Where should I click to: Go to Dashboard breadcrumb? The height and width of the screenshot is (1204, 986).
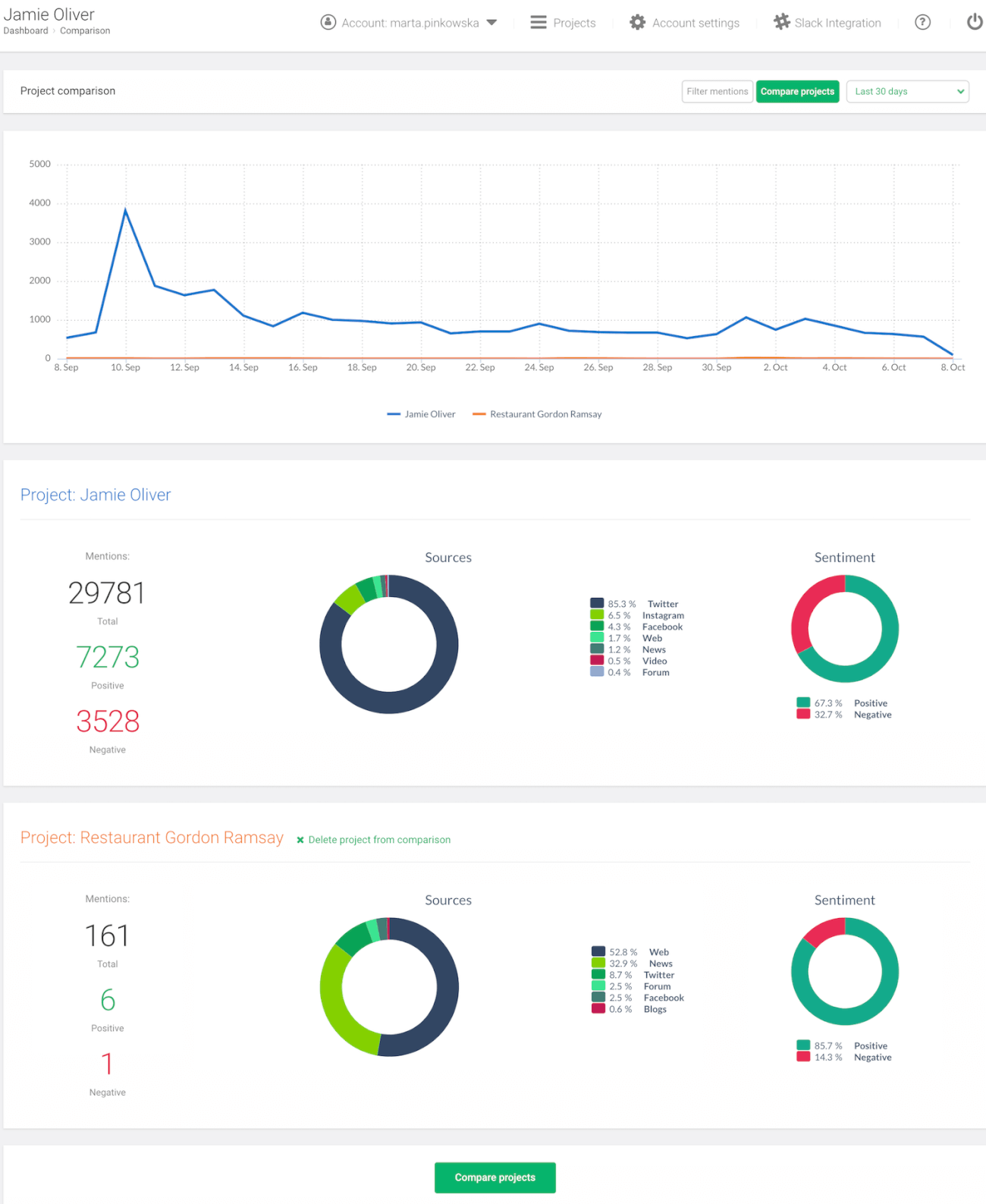pos(26,31)
